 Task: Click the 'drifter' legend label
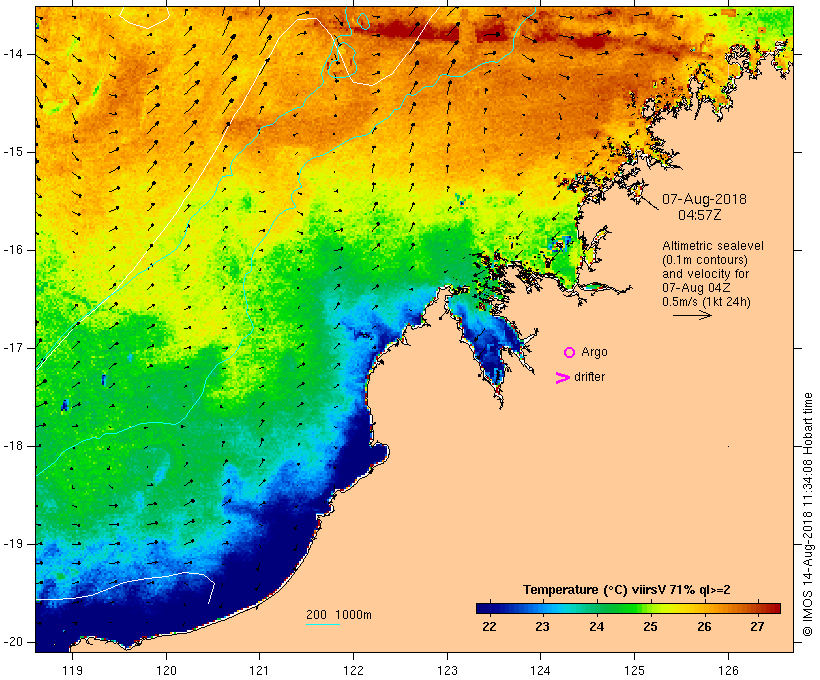pos(589,377)
